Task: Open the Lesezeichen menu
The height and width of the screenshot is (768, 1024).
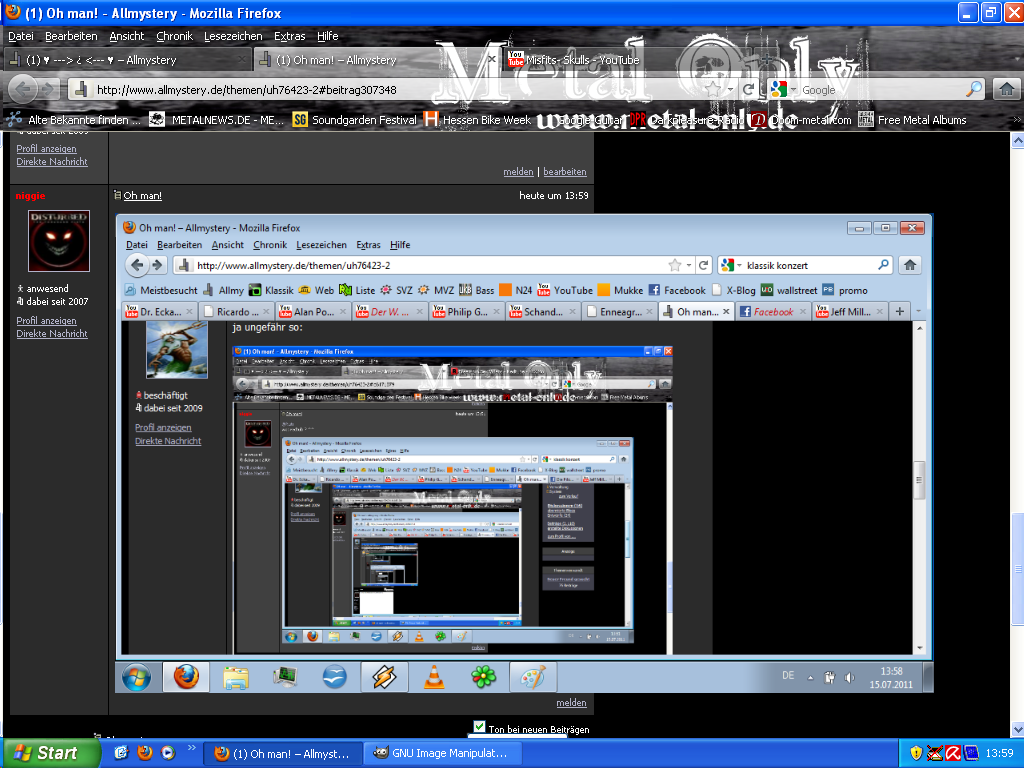Action: 233,36
